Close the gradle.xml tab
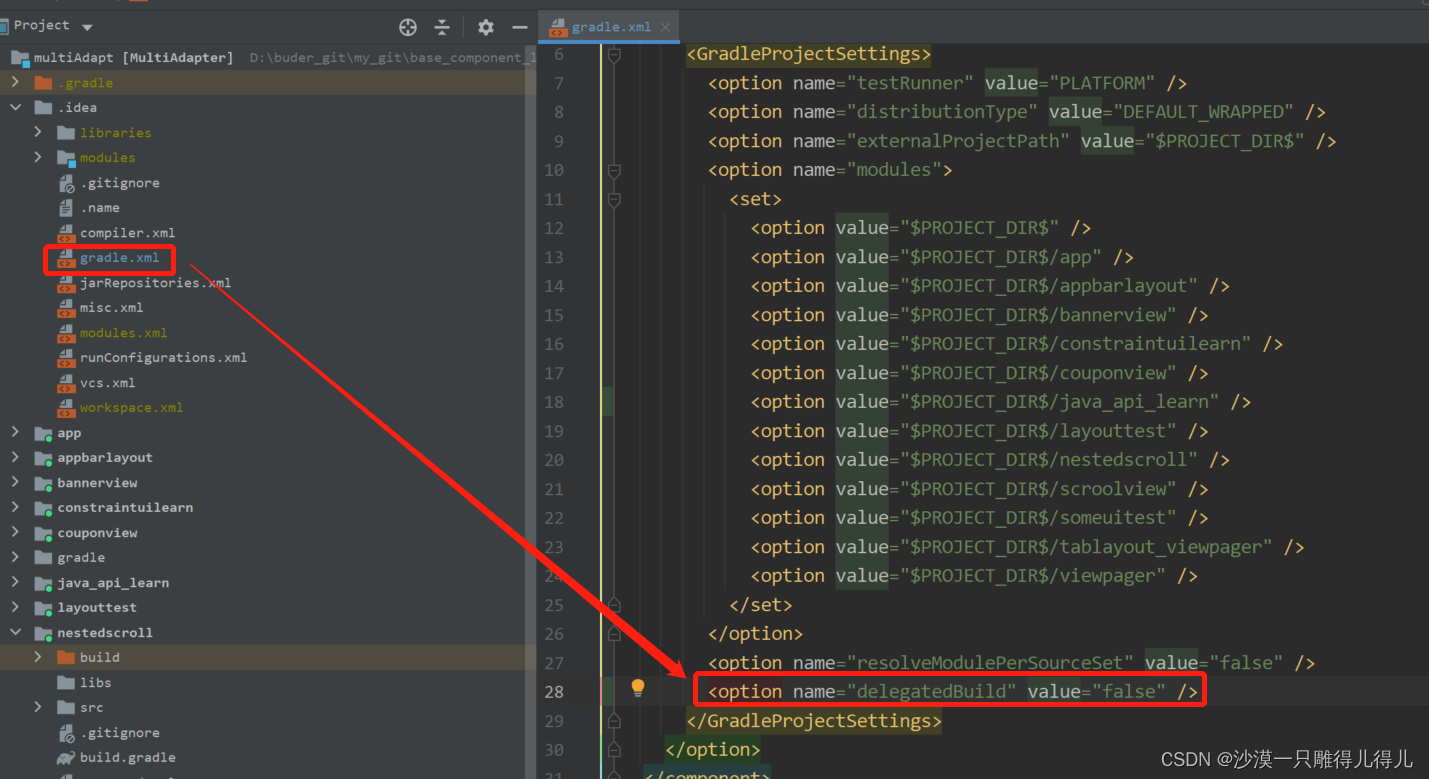 point(664,27)
